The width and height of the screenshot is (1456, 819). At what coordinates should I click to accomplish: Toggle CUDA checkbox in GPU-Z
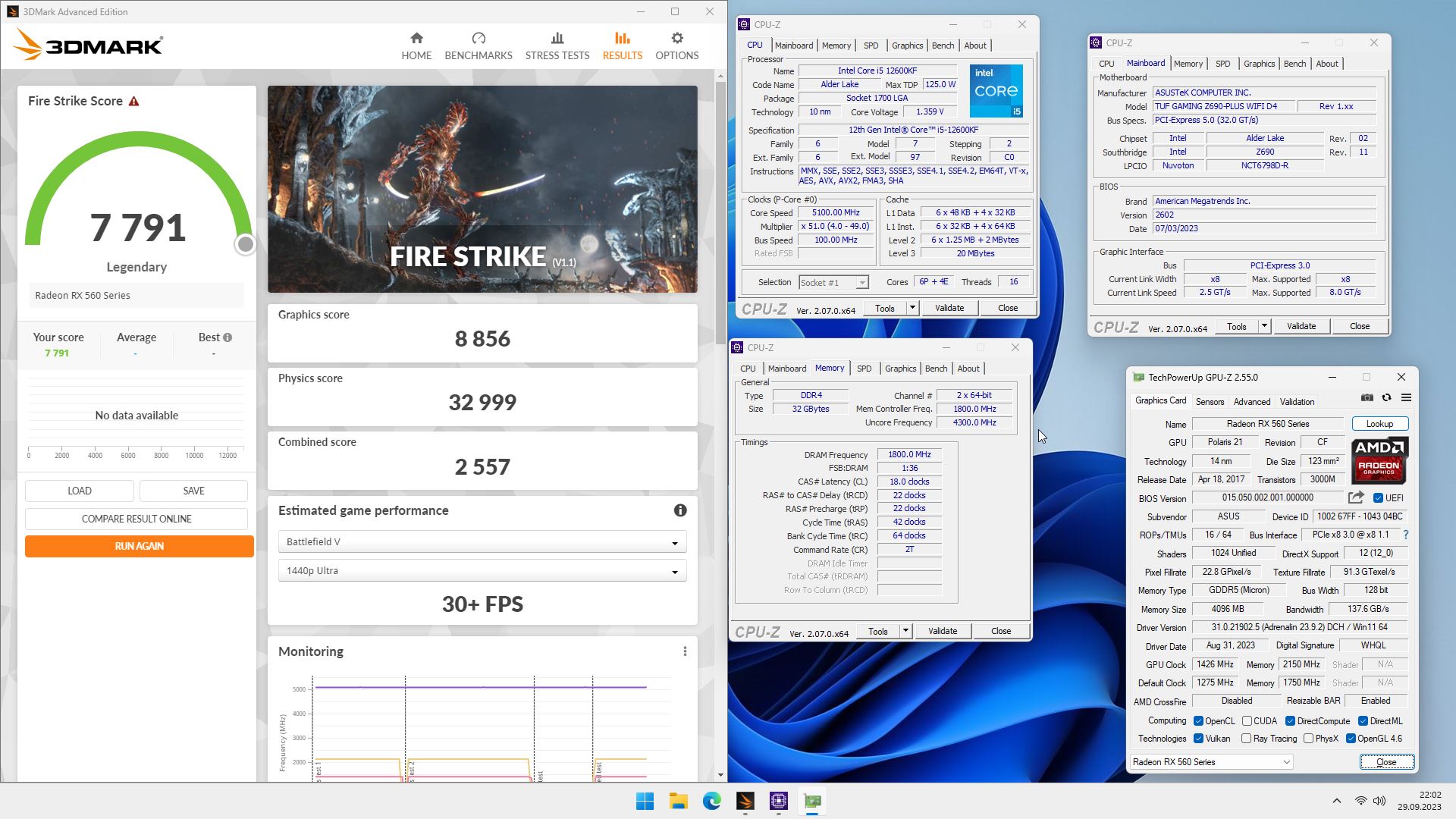1247,721
